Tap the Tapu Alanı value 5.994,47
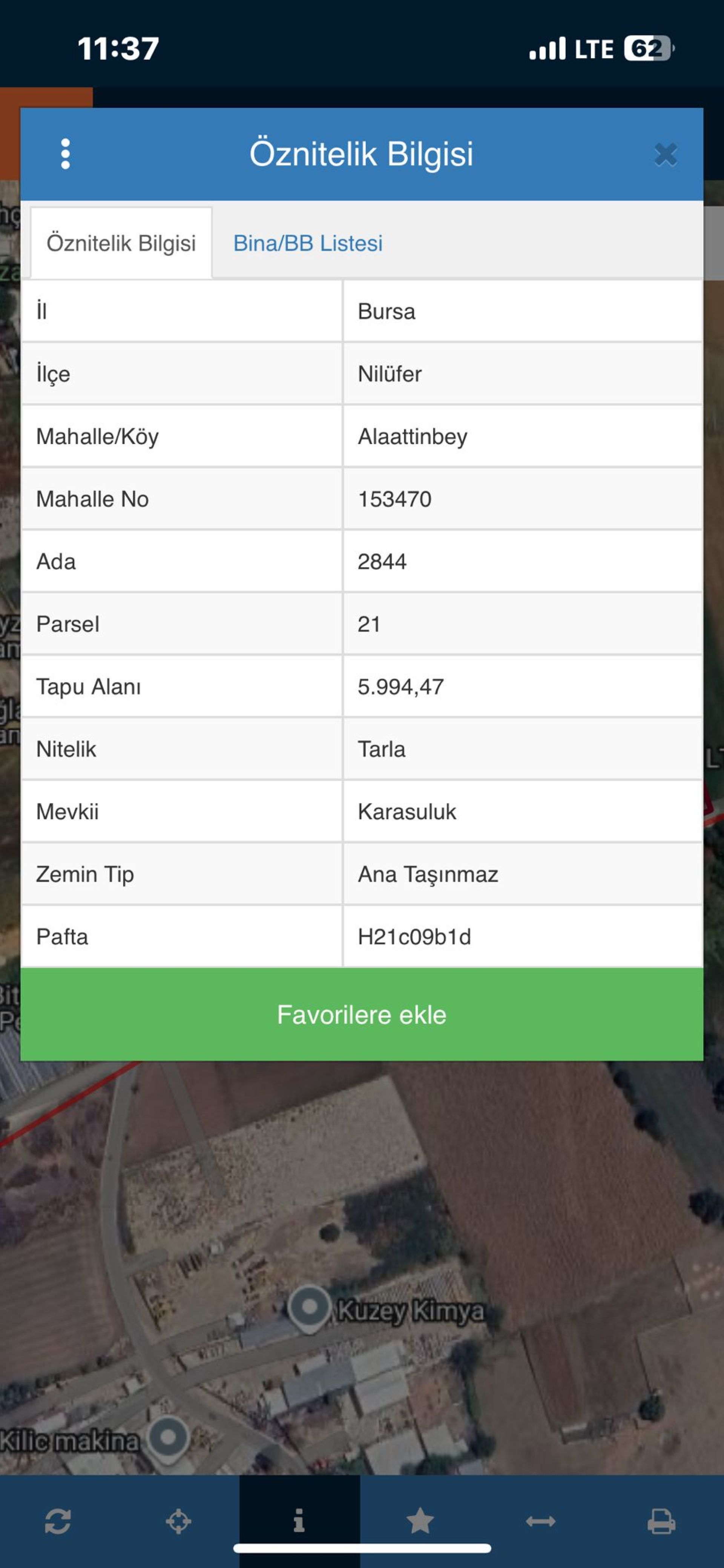 point(401,687)
